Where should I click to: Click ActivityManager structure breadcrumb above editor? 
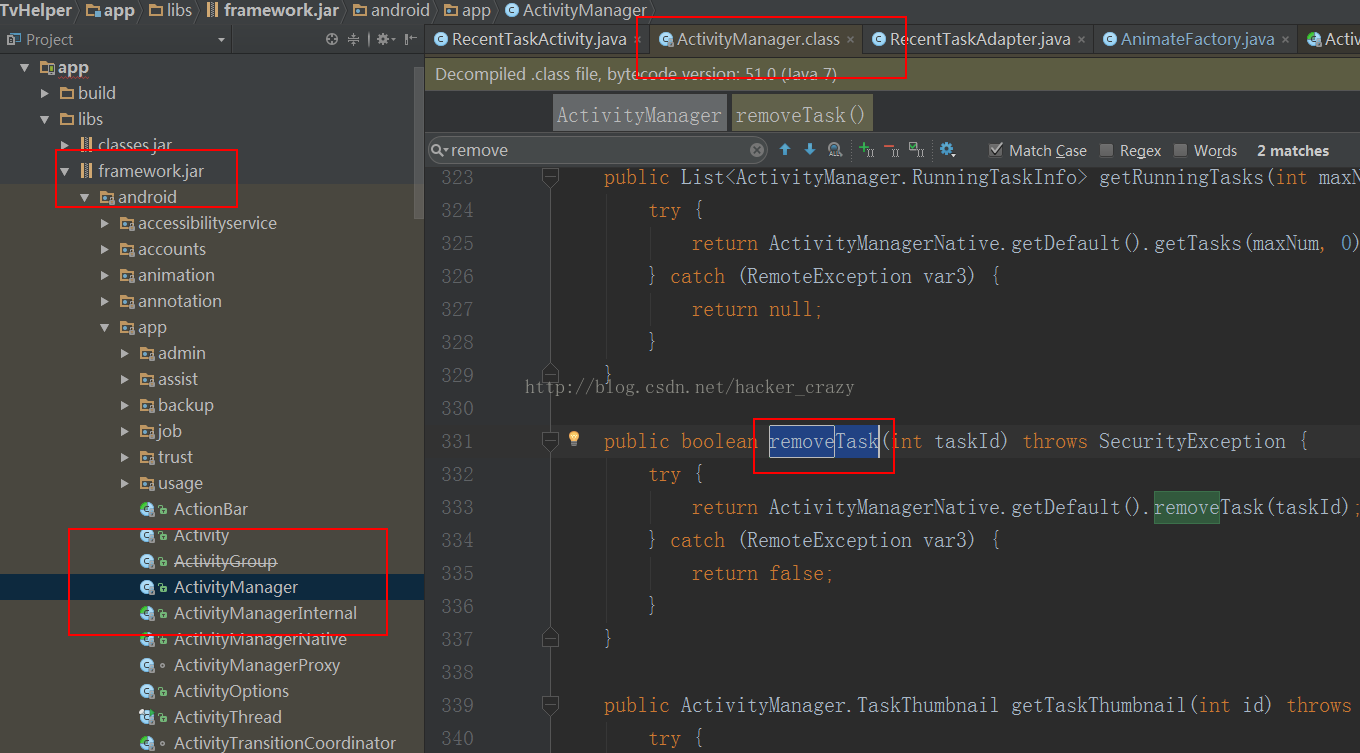coord(639,115)
